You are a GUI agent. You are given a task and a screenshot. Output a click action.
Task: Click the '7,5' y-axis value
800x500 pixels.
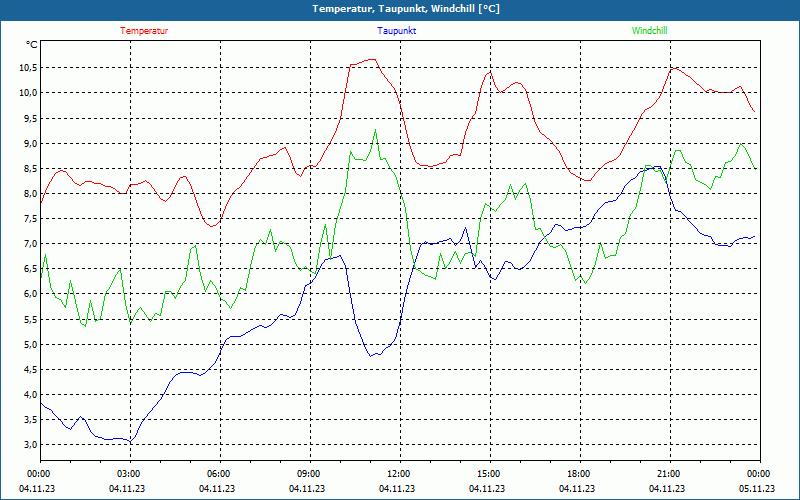click(x=30, y=219)
